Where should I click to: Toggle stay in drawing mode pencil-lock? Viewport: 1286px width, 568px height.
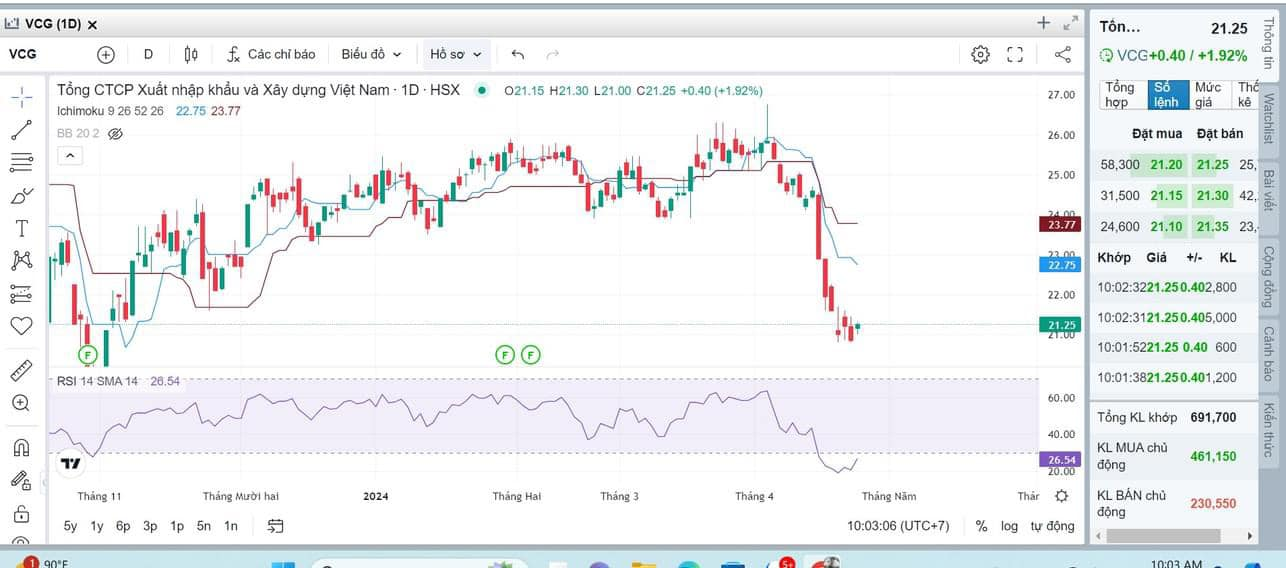click(21, 480)
